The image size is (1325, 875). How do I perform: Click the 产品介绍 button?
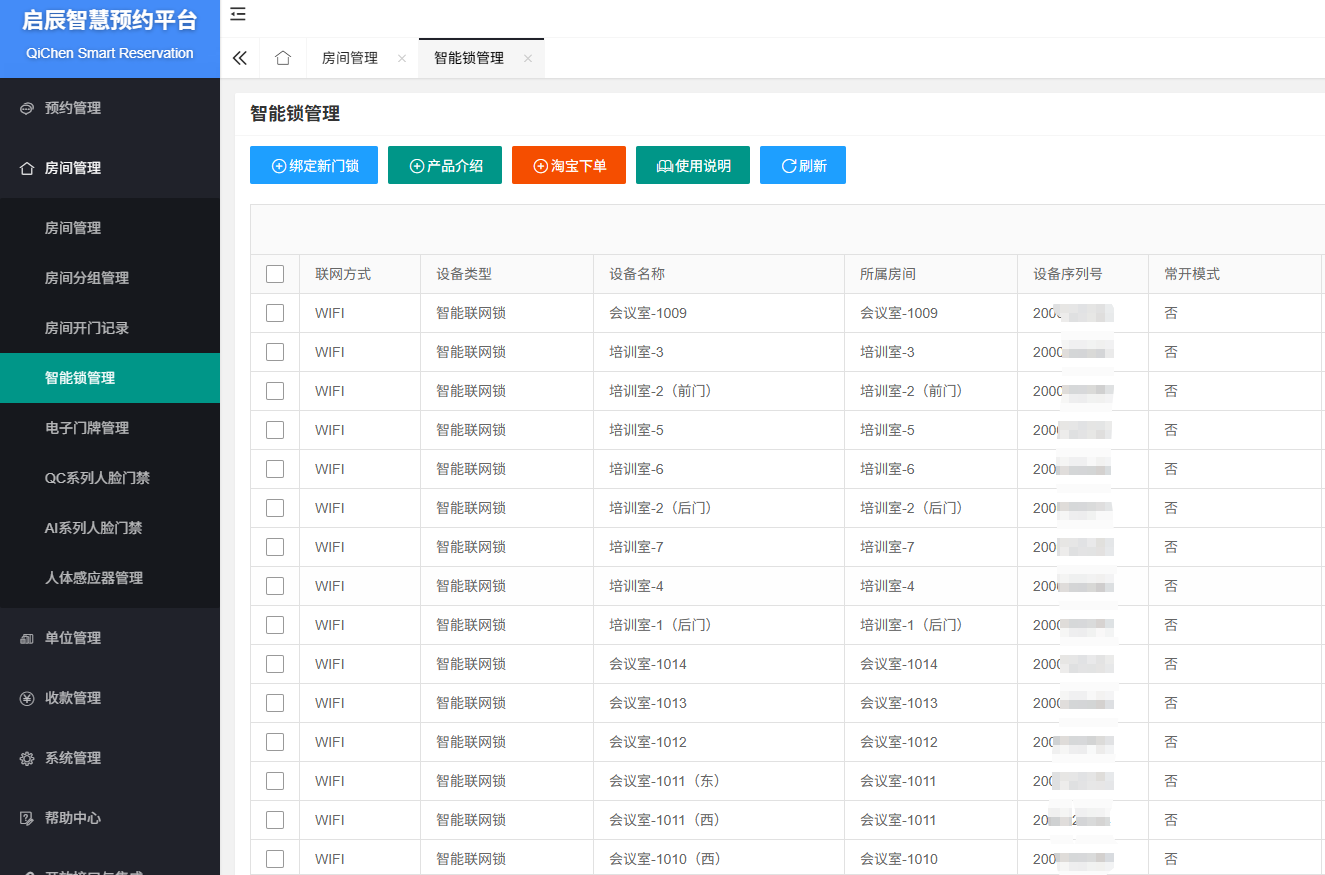tap(445, 166)
